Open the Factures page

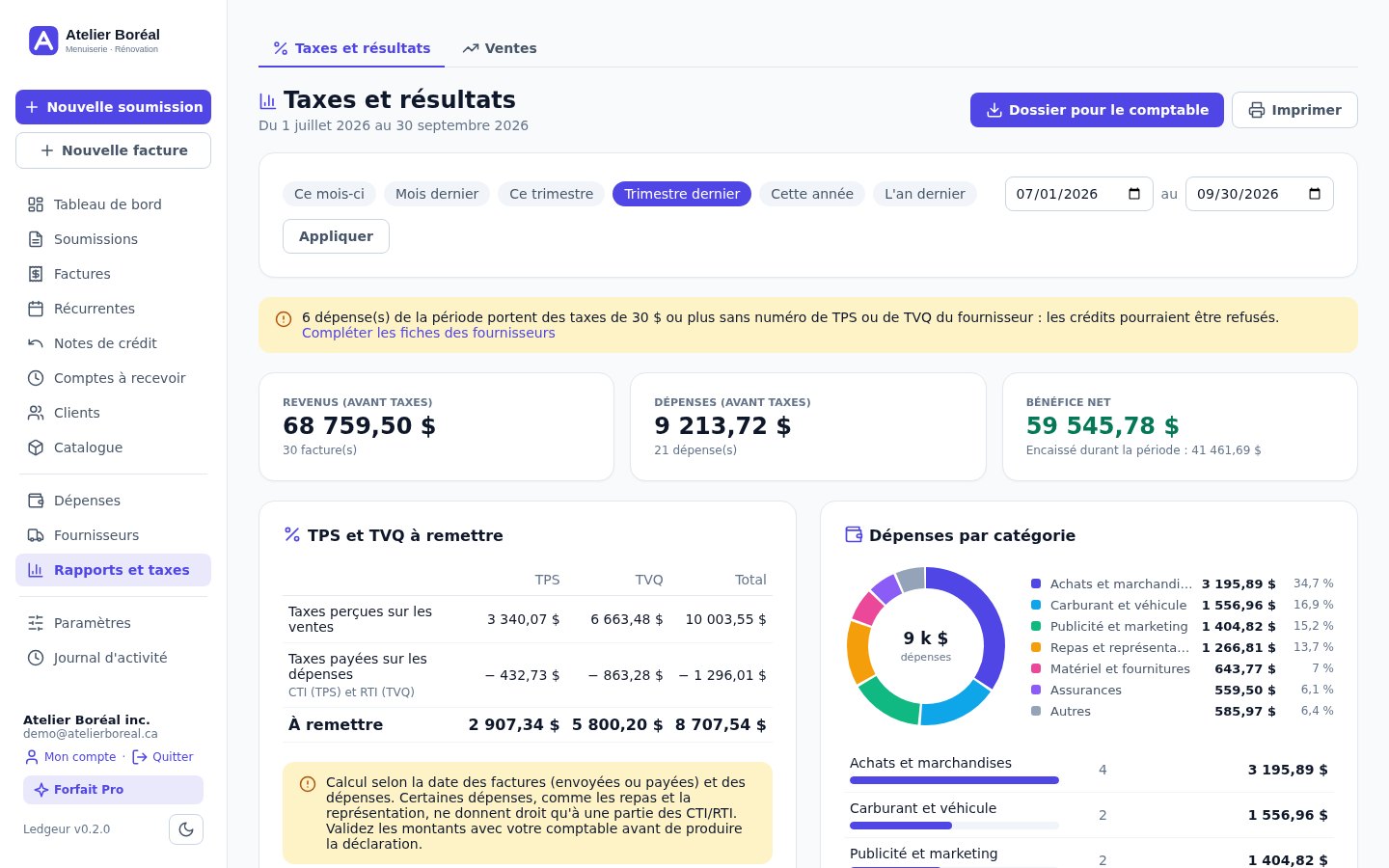pyautogui.click(x=113, y=274)
